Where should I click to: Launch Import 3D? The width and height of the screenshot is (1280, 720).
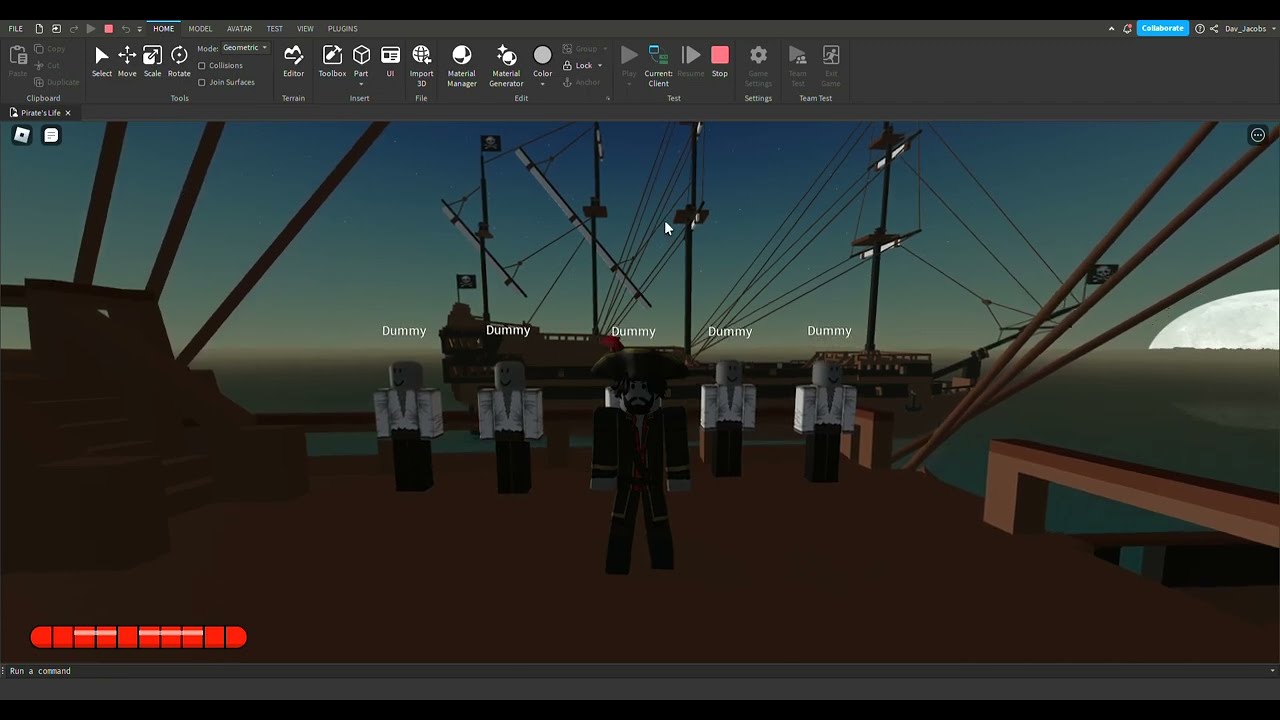click(421, 66)
